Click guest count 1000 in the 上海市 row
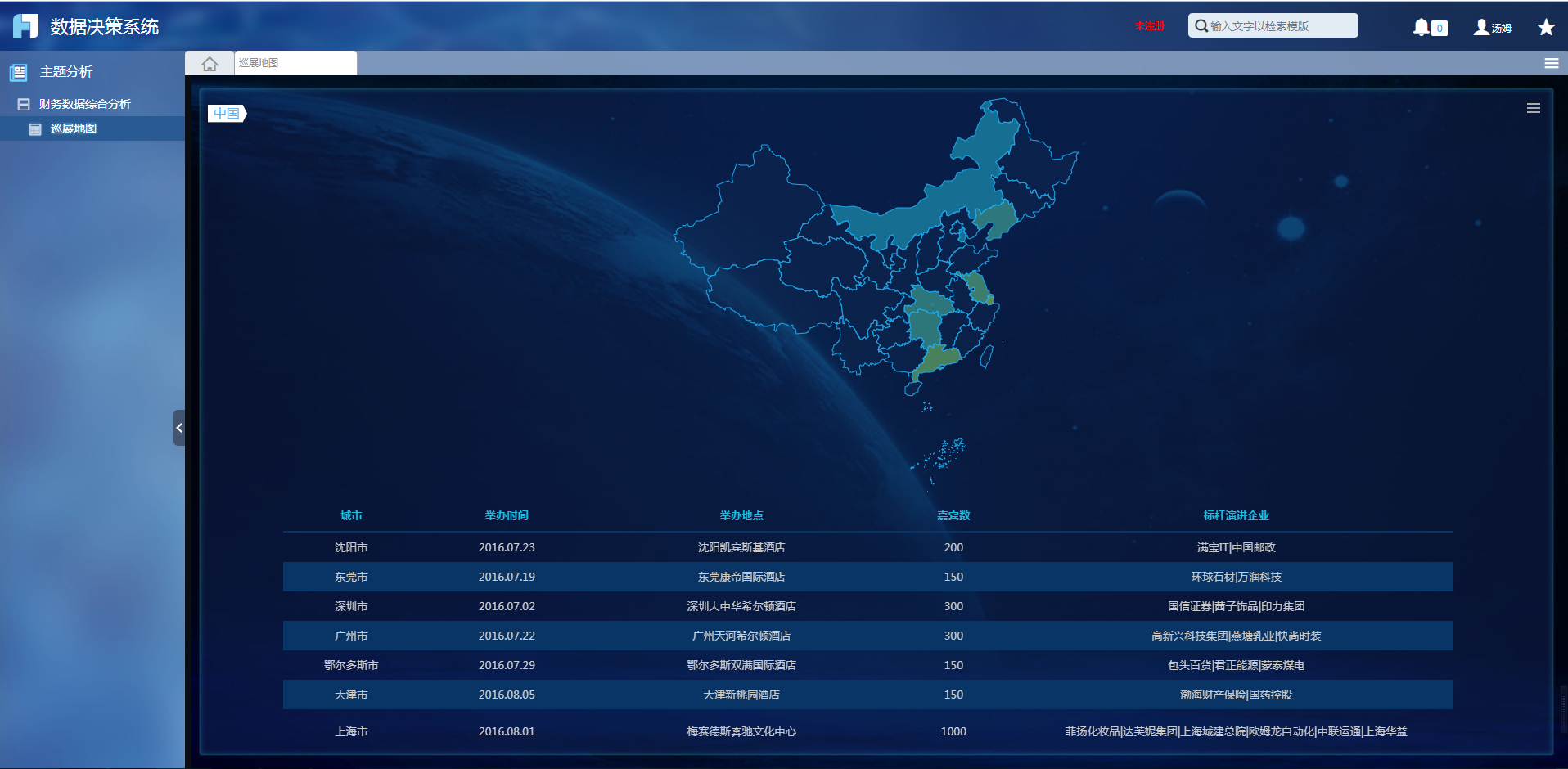 [x=953, y=731]
